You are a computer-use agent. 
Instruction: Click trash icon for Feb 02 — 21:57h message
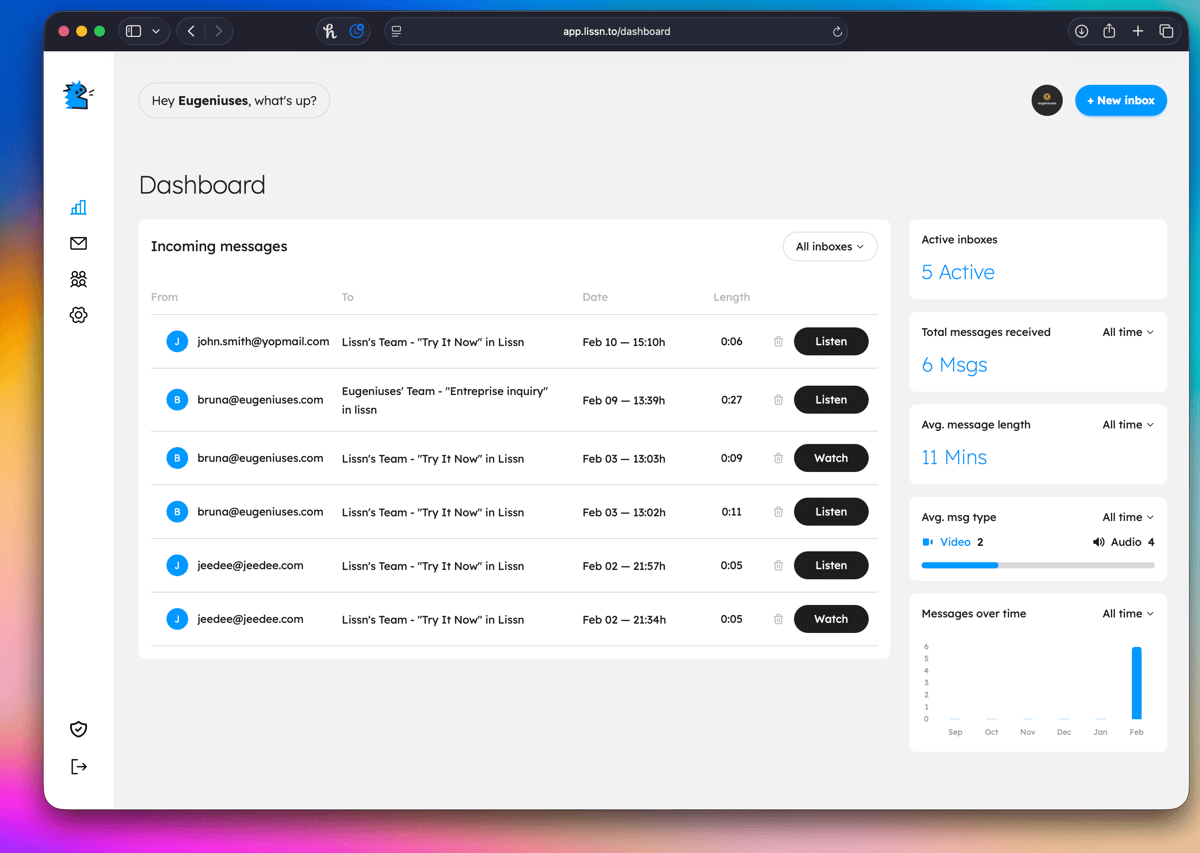[x=778, y=566]
